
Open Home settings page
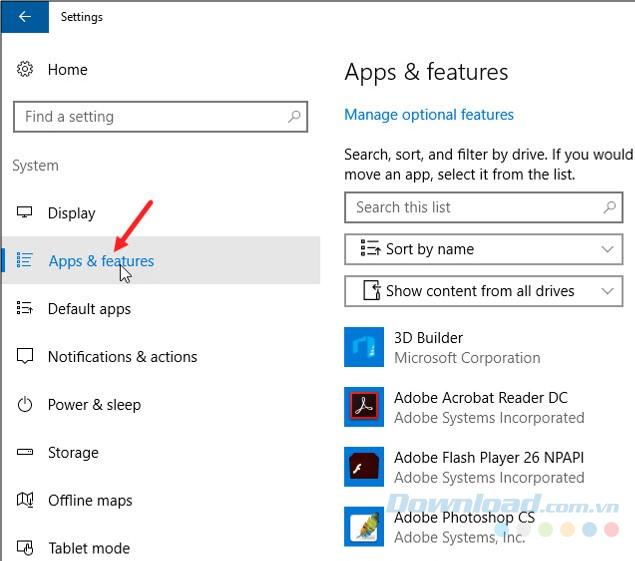point(67,70)
